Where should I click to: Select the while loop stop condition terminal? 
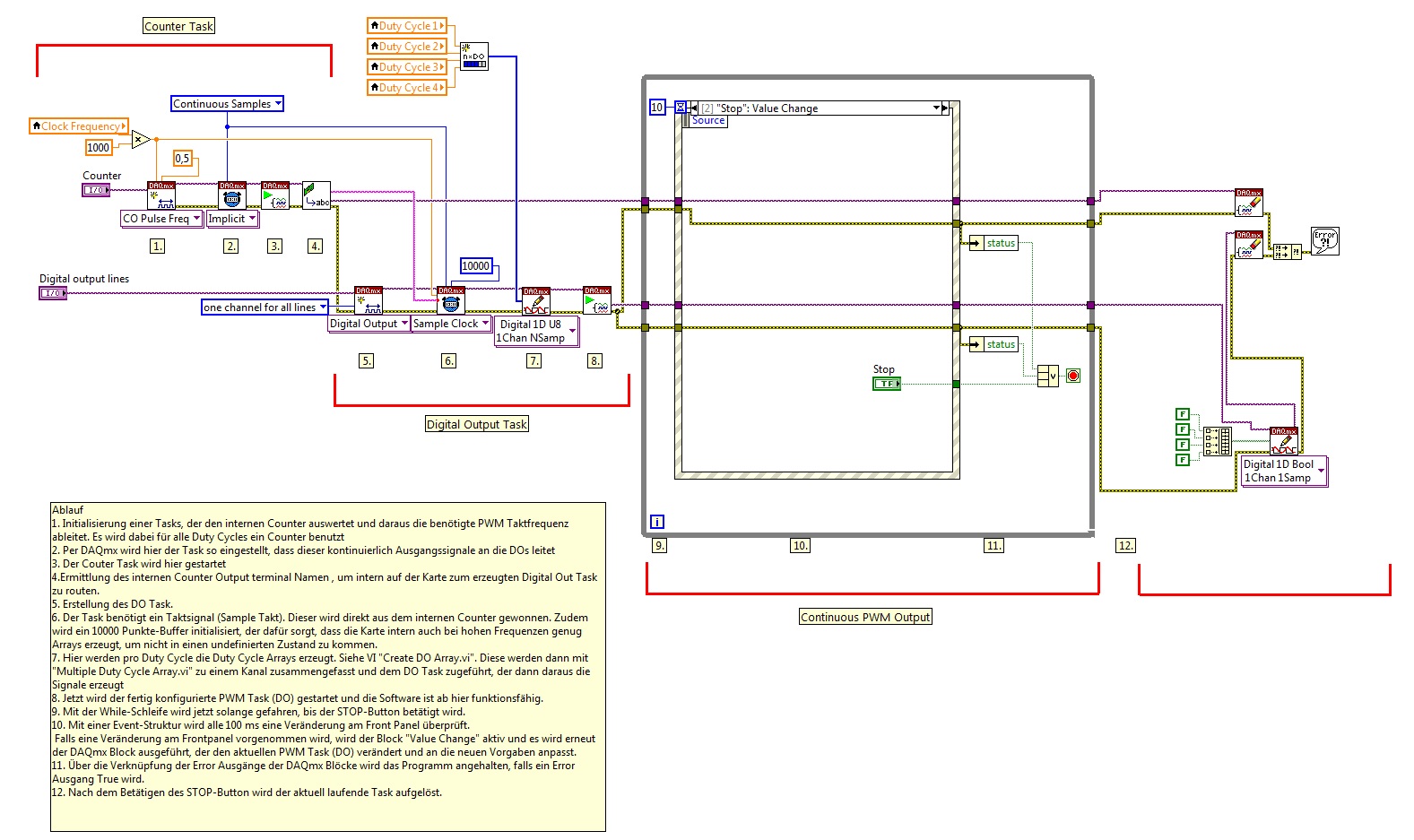pyautogui.click(x=1073, y=376)
